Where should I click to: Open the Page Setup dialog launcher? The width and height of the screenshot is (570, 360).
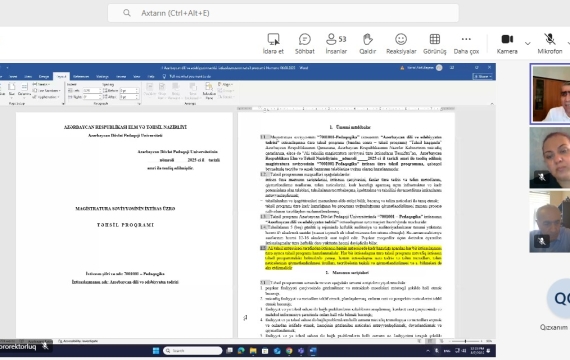pos(63,104)
